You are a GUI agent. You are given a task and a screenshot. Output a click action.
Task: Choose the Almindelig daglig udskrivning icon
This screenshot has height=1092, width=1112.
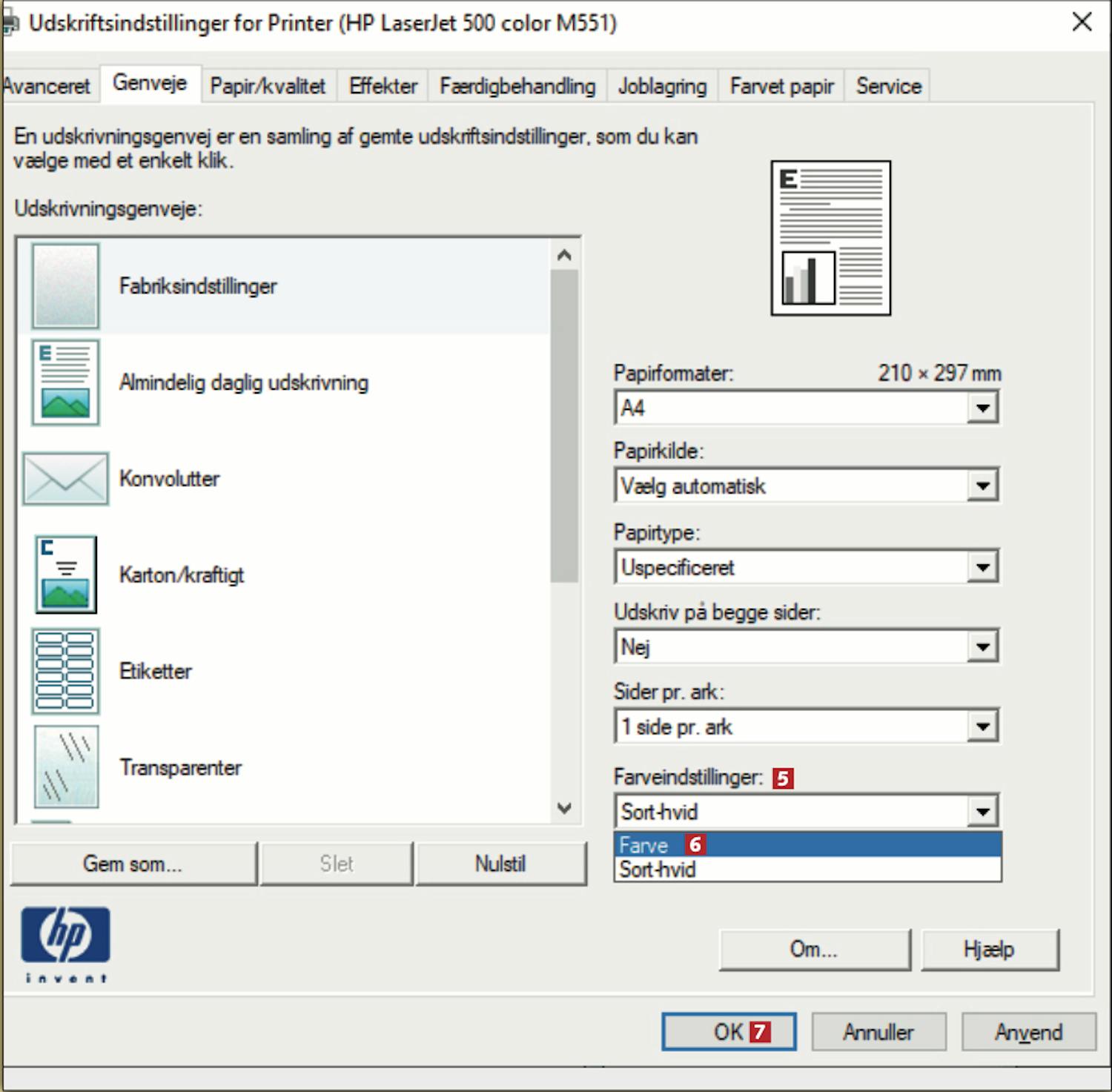(65, 383)
